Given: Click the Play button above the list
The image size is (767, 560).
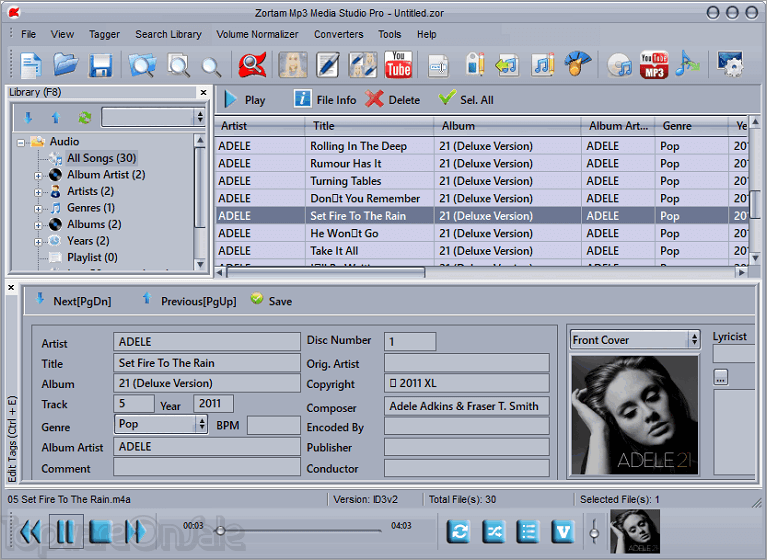Looking at the screenshot, I should click(245, 100).
